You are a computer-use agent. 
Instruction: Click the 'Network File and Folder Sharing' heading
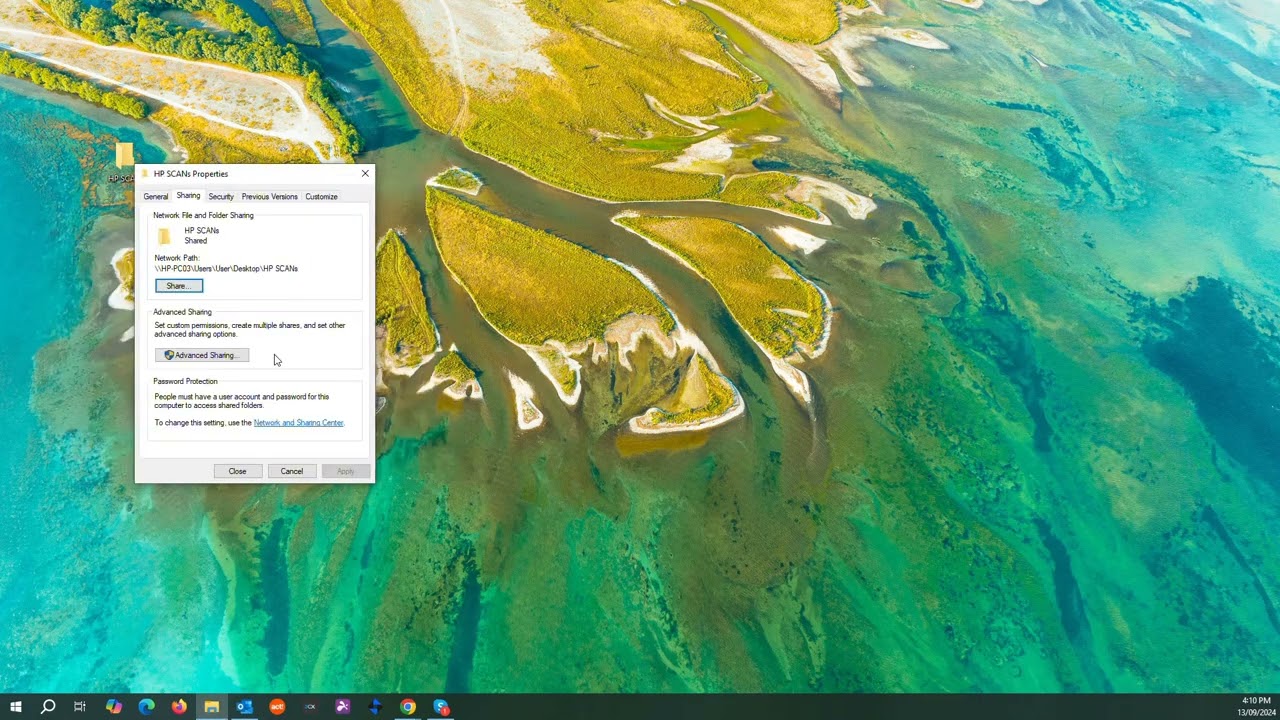[203, 215]
